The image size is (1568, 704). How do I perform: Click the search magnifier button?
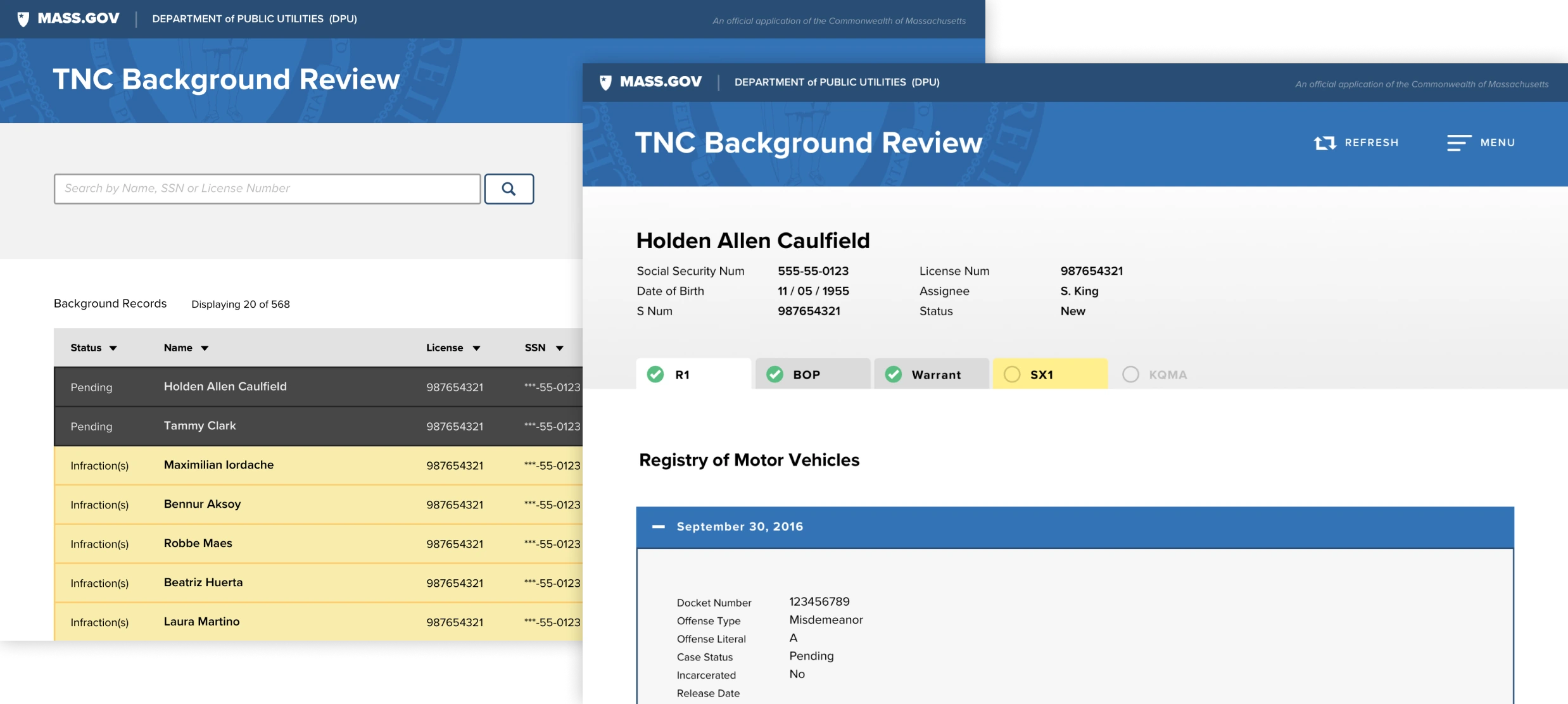[x=509, y=189]
